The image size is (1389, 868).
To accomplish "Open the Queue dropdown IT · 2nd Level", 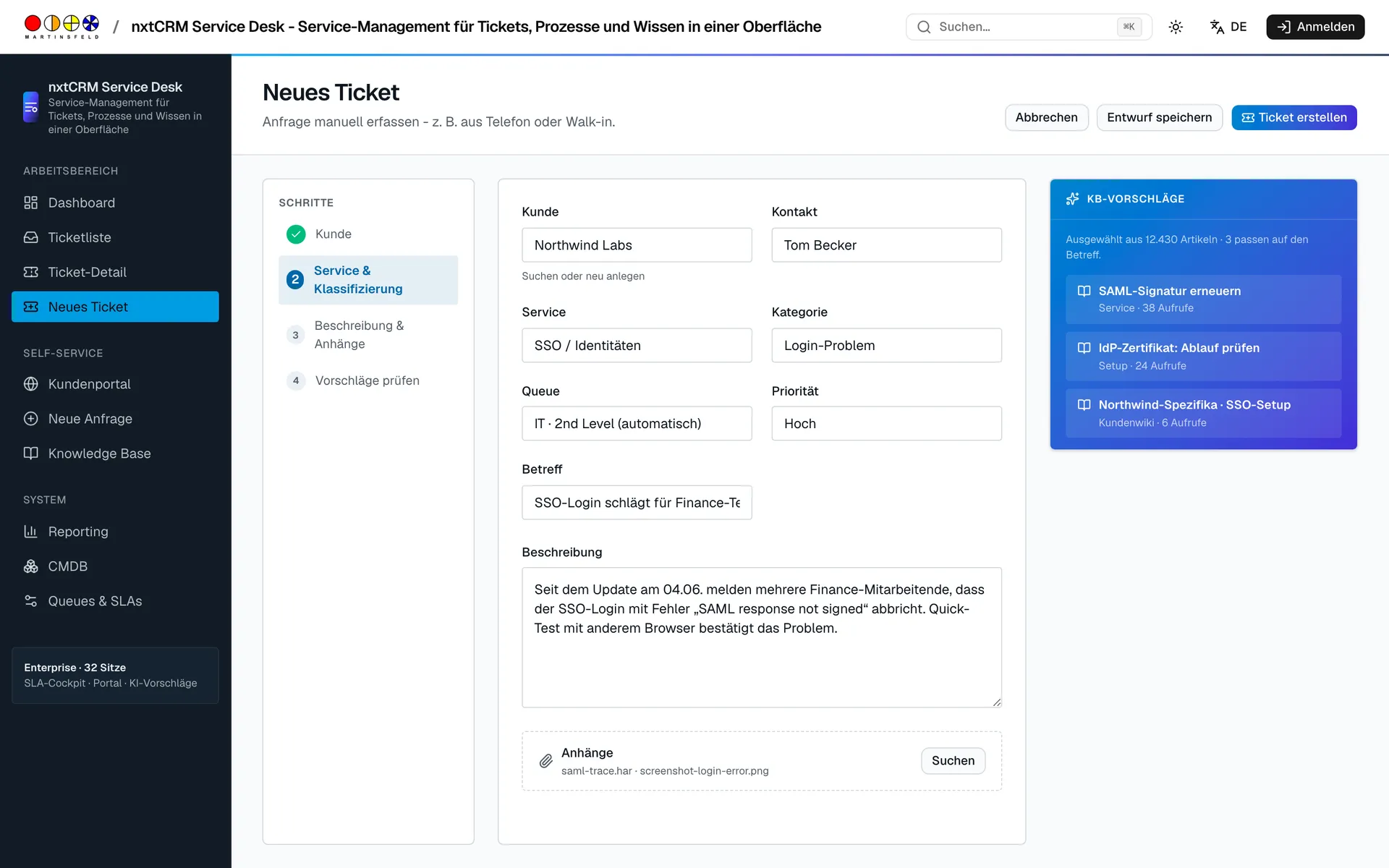I will coord(637,424).
